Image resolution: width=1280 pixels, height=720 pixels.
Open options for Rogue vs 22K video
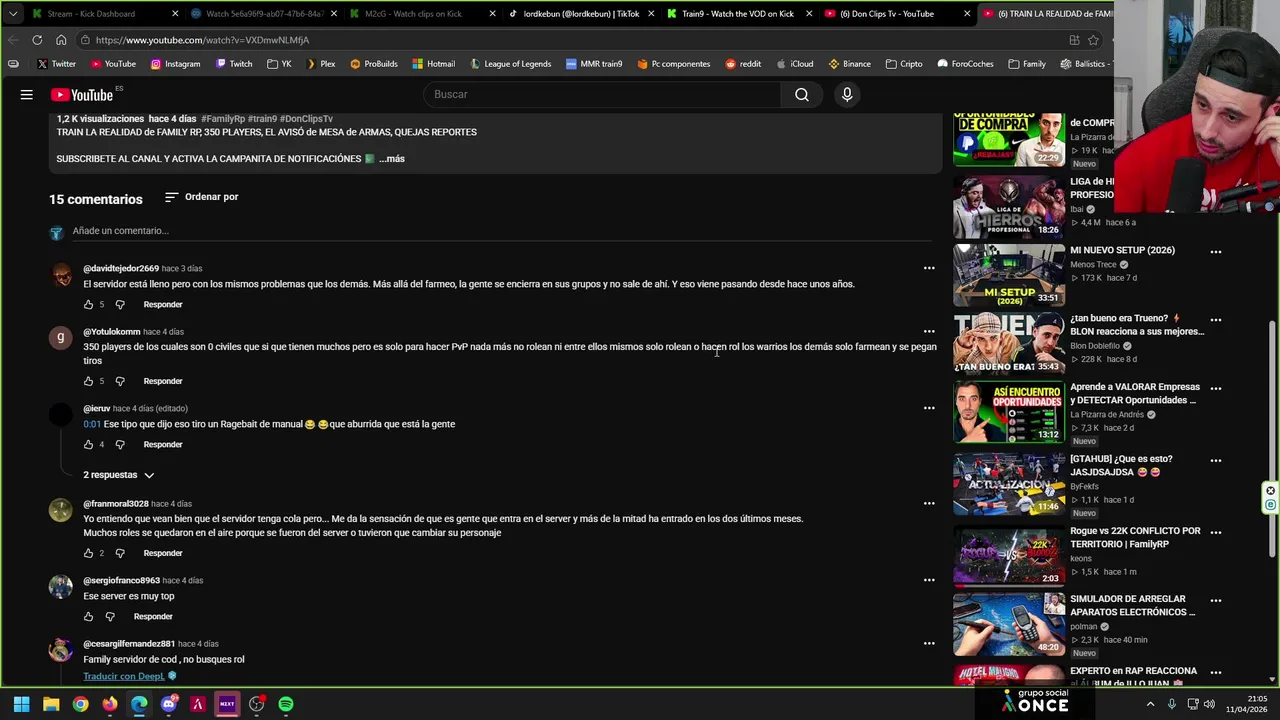point(1216,533)
